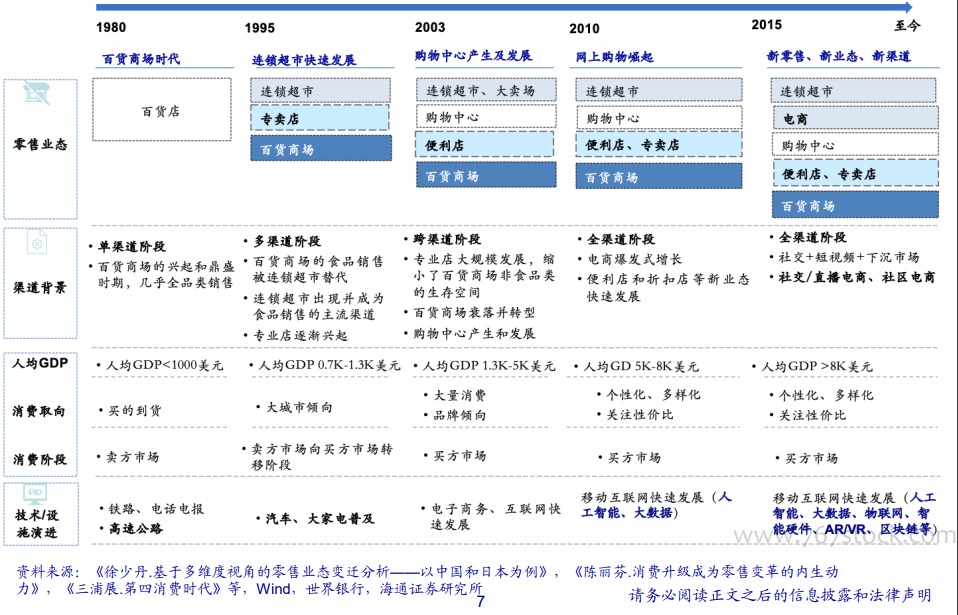Click the 大量消费 bullet
The image size is (958, 615).
(x=459, y=395)
